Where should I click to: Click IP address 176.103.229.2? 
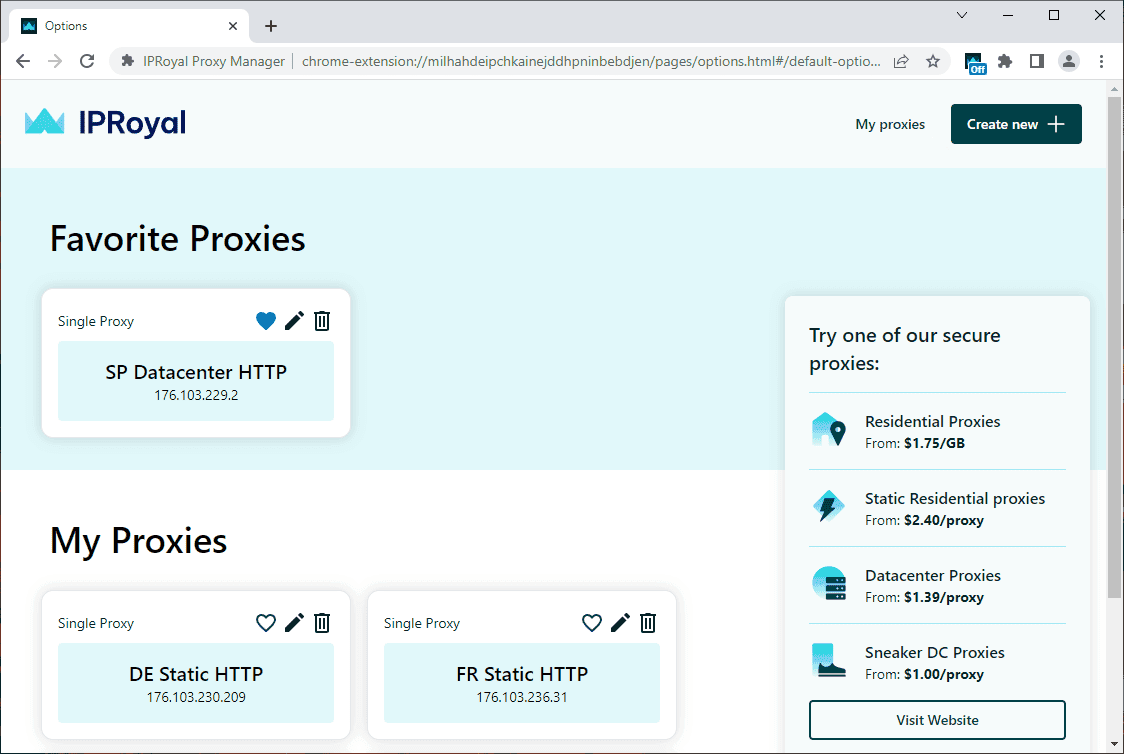tap(196, 395)
